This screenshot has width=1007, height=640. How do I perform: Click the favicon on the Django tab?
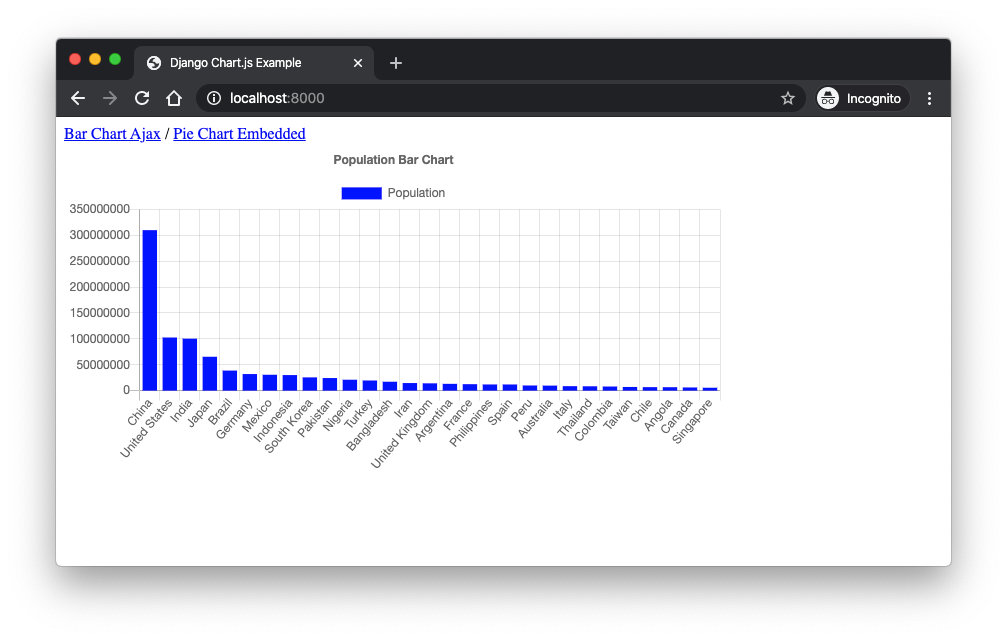[153, 62]
